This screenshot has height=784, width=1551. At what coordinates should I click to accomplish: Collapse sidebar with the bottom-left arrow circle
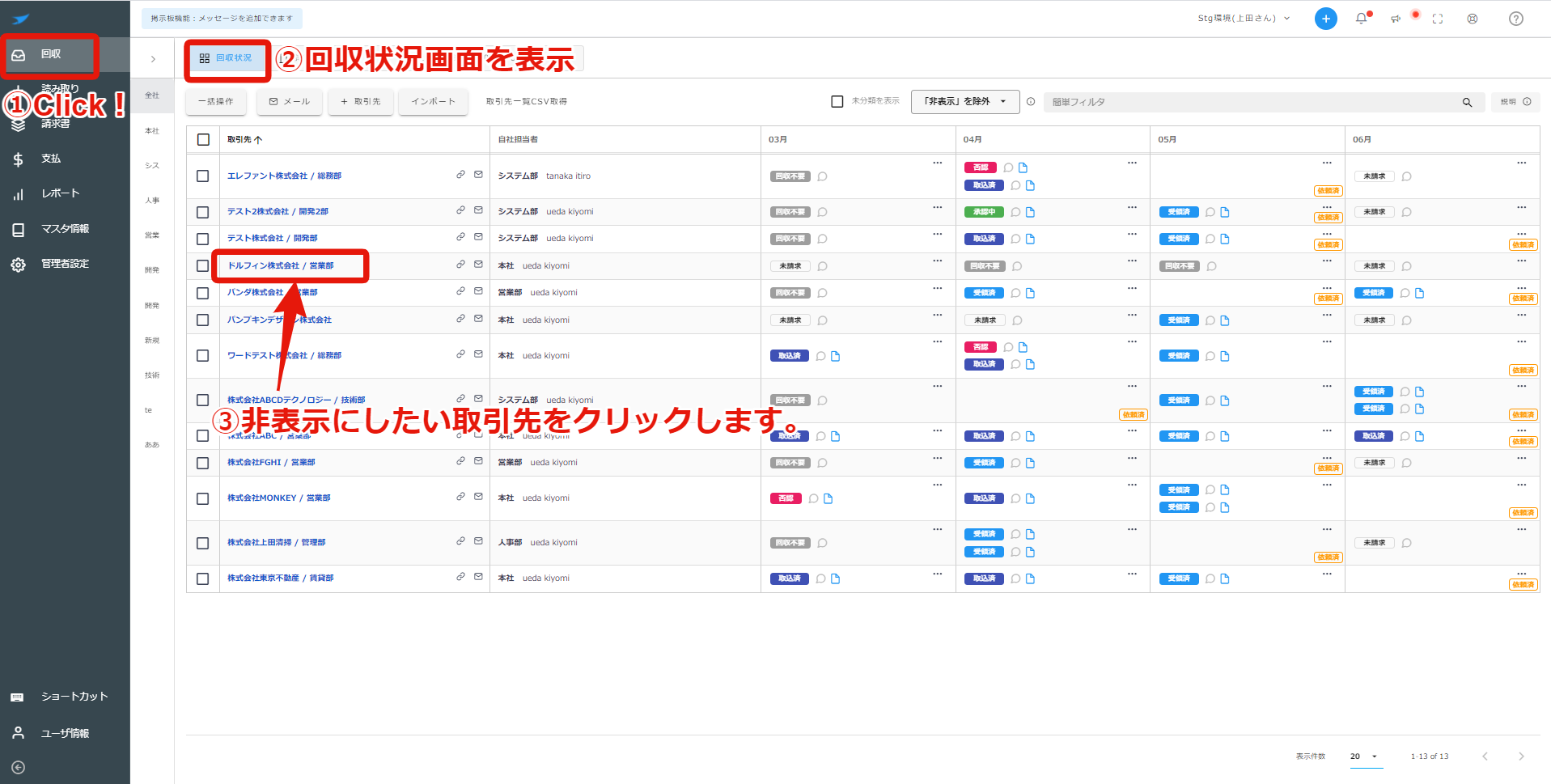tap(19, 768)
